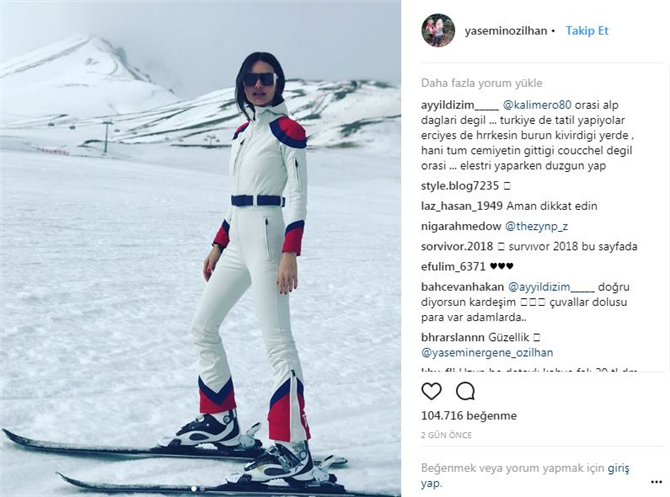Like the post with the heart icon

[431, 391]
